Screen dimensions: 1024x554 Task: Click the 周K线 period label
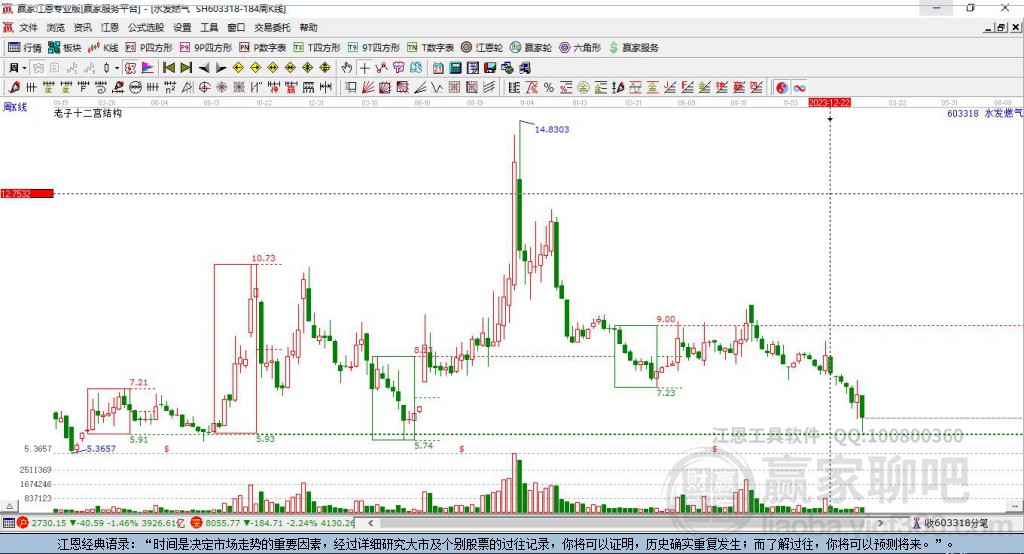pos(15,107)
